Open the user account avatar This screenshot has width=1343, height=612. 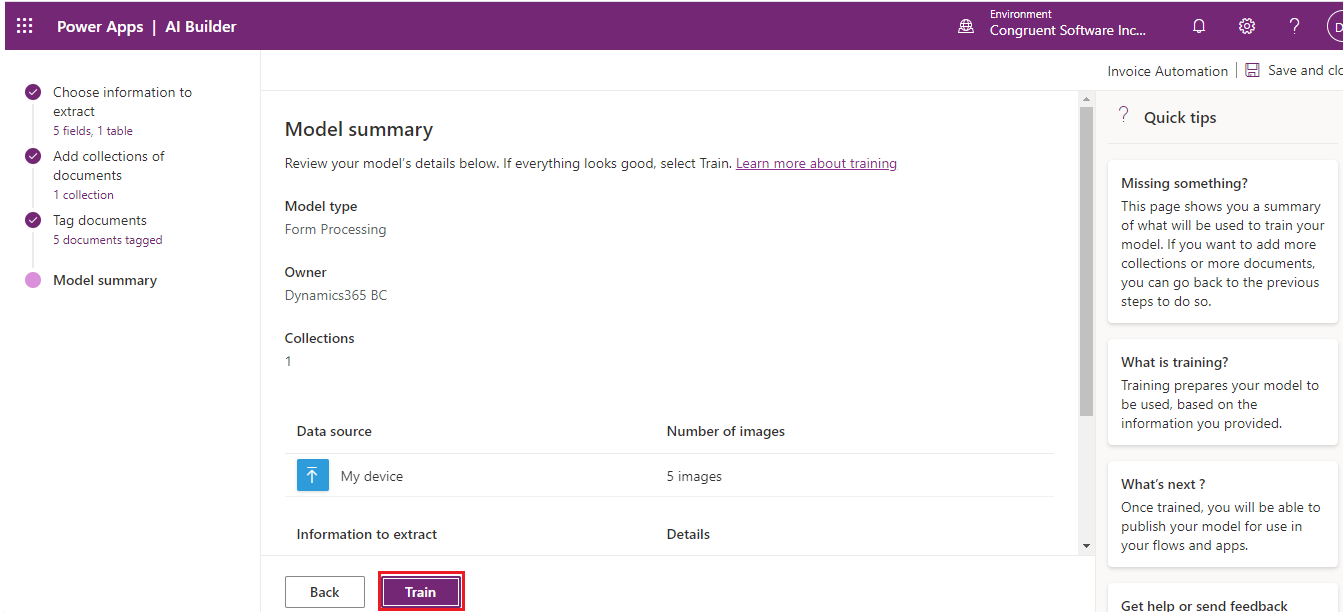click(x=1335, y=27)
